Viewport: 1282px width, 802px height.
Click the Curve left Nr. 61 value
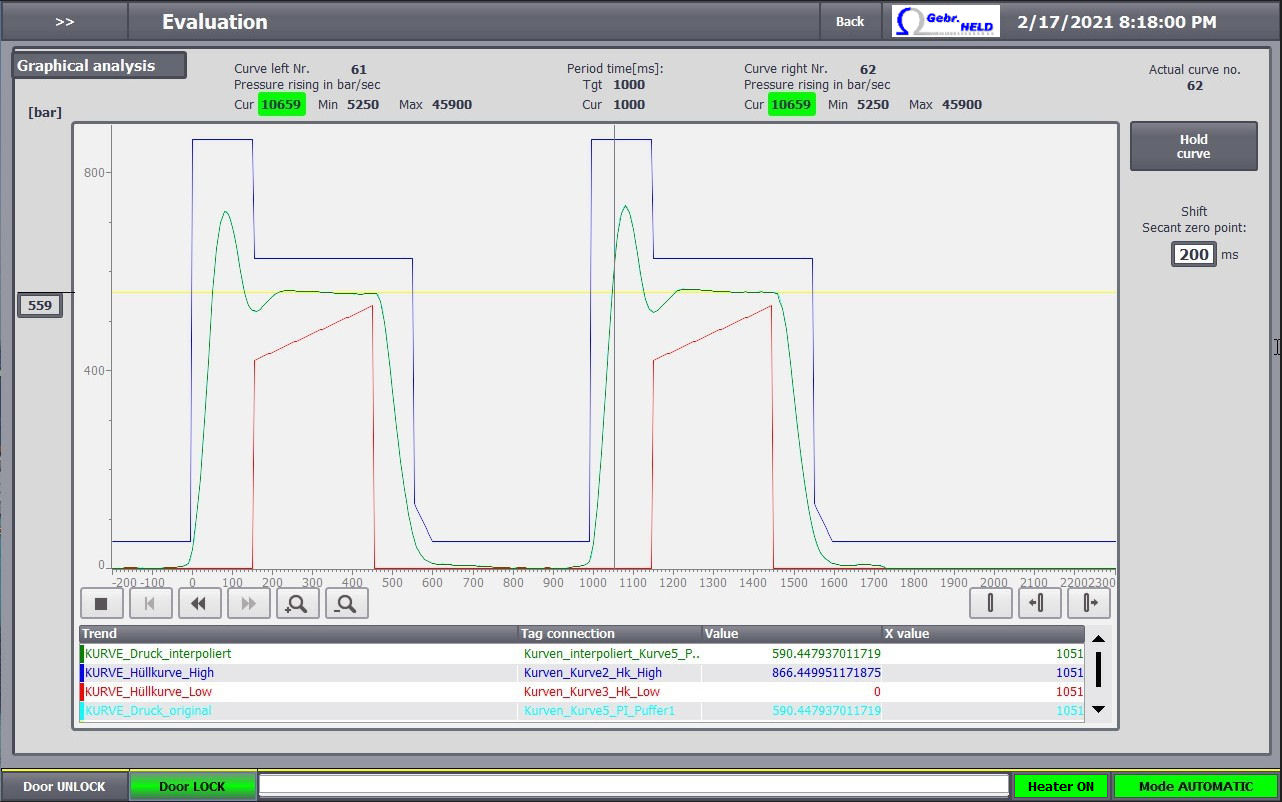(x=358, y=69)
